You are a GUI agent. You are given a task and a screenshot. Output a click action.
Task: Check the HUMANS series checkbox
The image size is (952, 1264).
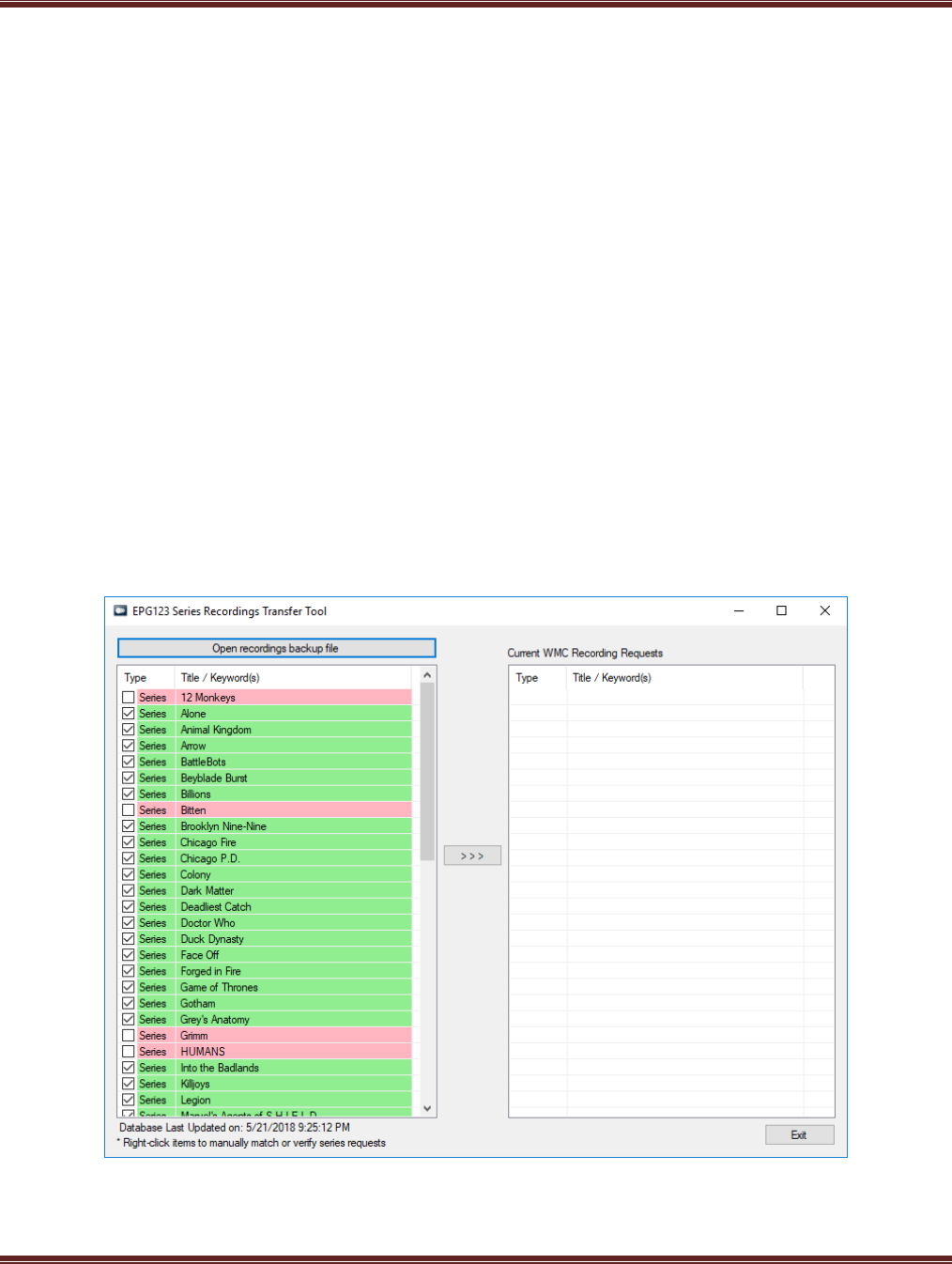pos(129,1051)
